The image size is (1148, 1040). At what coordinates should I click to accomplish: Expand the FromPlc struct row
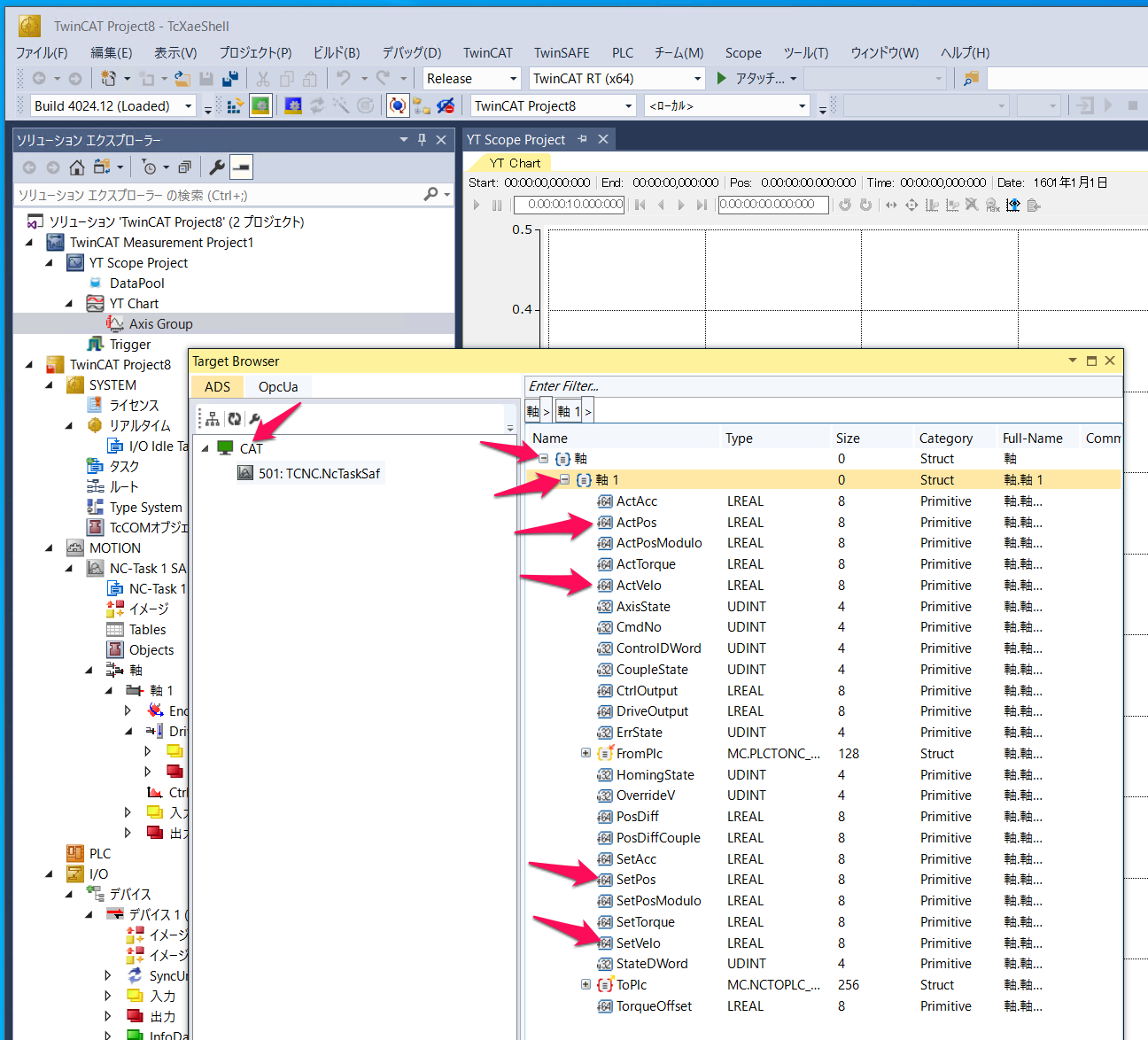click(586, 753)
